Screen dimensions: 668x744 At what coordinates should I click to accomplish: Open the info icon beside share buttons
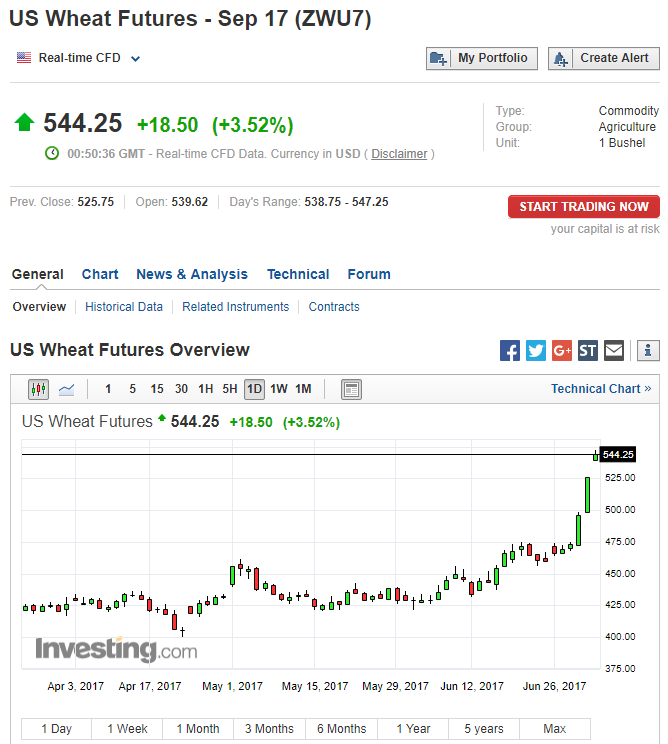[x=649, y=350]
